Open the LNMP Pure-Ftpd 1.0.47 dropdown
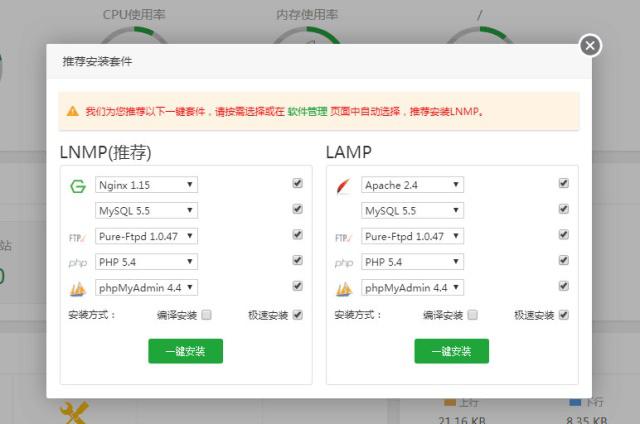This screenshot has width=640, height=424. pos(146,236)
